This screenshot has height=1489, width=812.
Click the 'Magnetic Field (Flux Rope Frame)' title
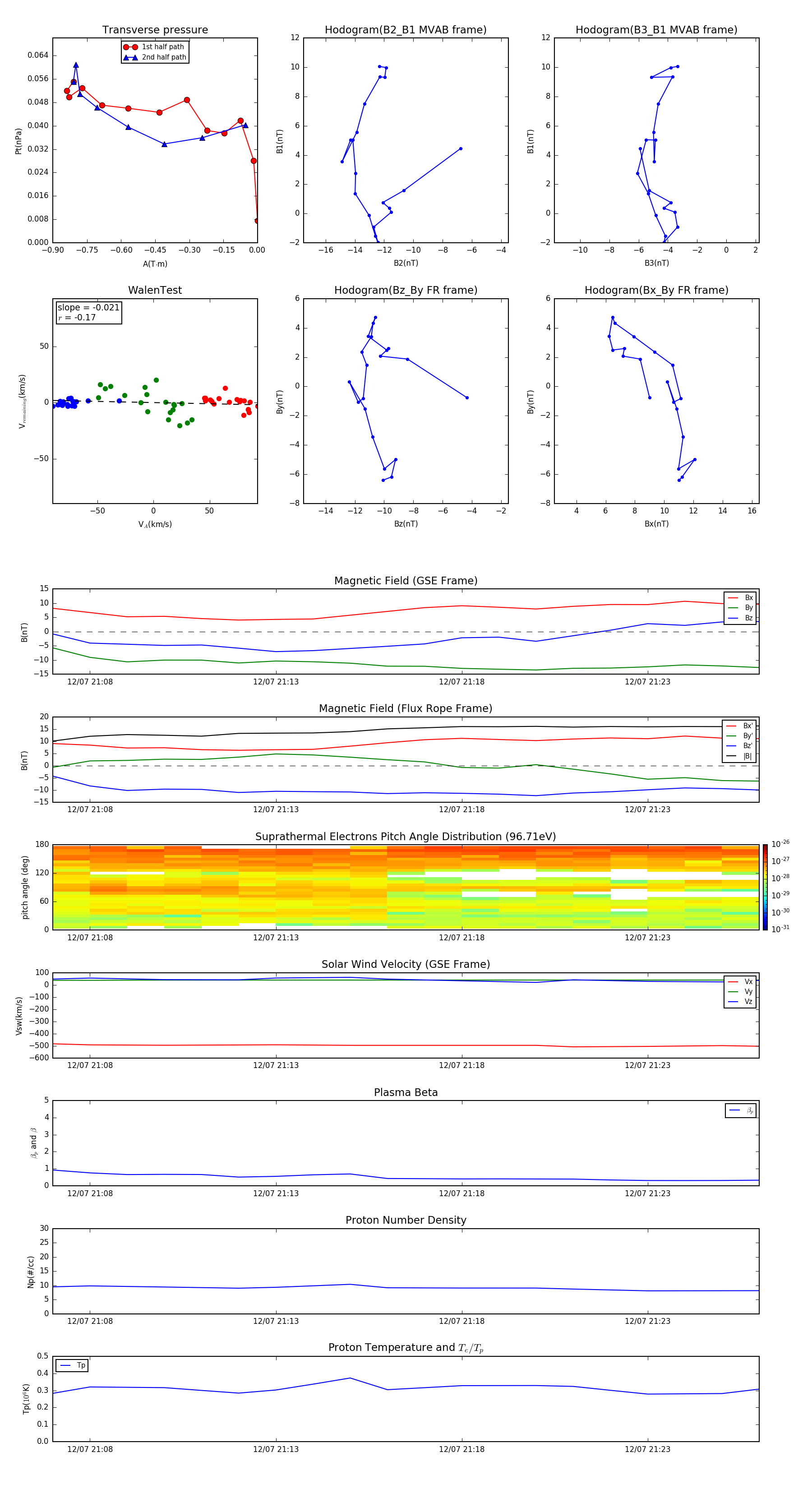(406, 709)
